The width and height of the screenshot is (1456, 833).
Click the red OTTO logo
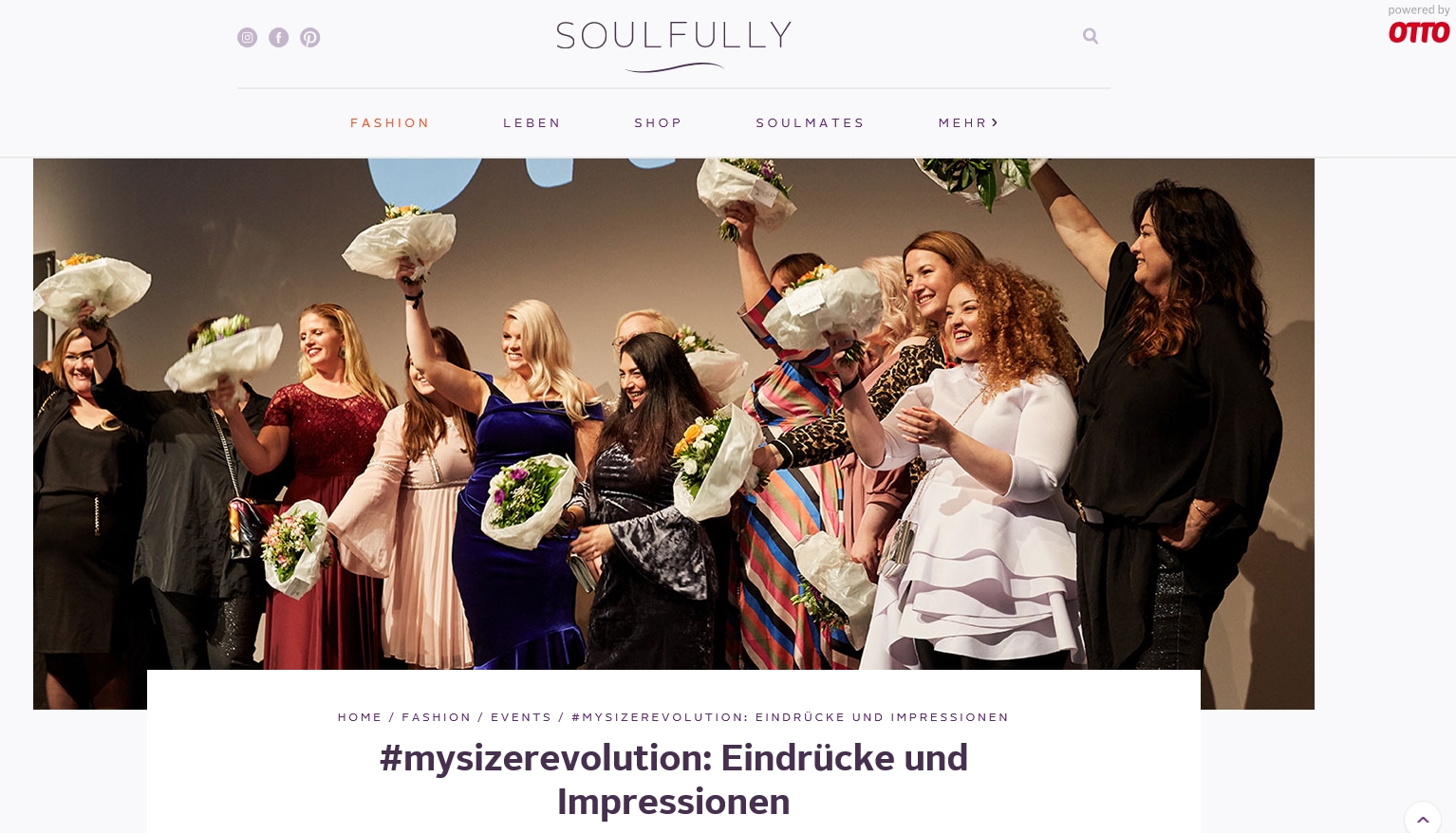1419,32
